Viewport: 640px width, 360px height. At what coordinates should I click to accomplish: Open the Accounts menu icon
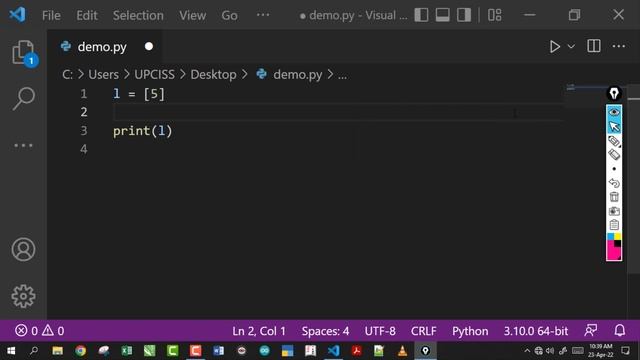(23, 249)
